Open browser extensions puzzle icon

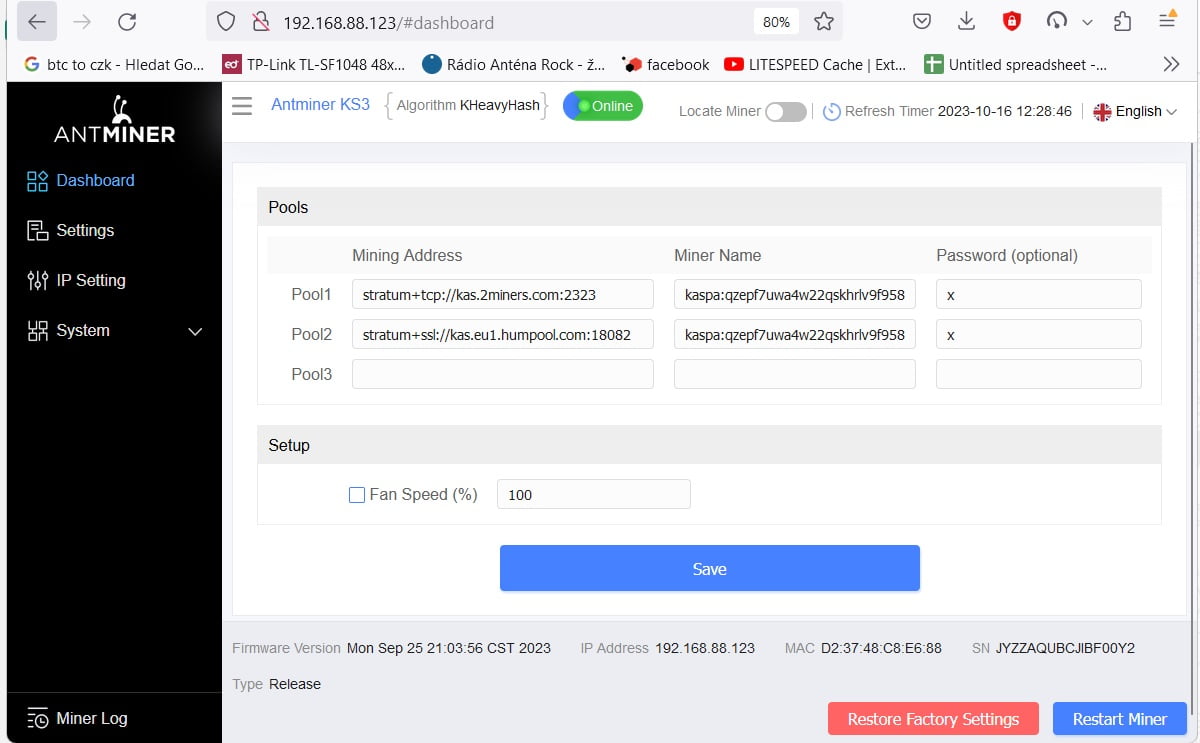pos(1122,22)
